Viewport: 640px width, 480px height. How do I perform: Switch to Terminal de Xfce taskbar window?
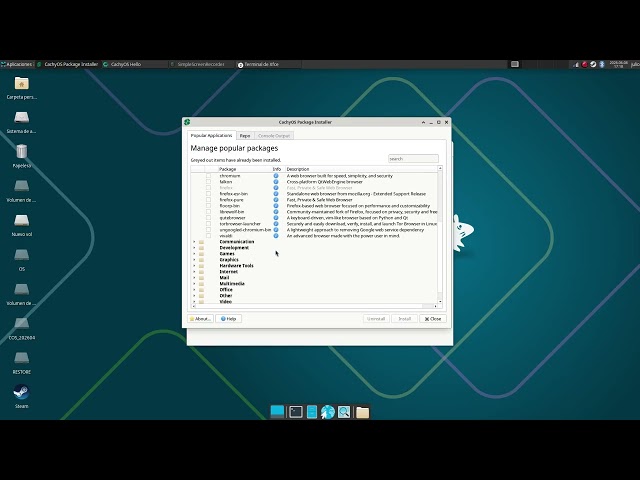pos(268,64)
